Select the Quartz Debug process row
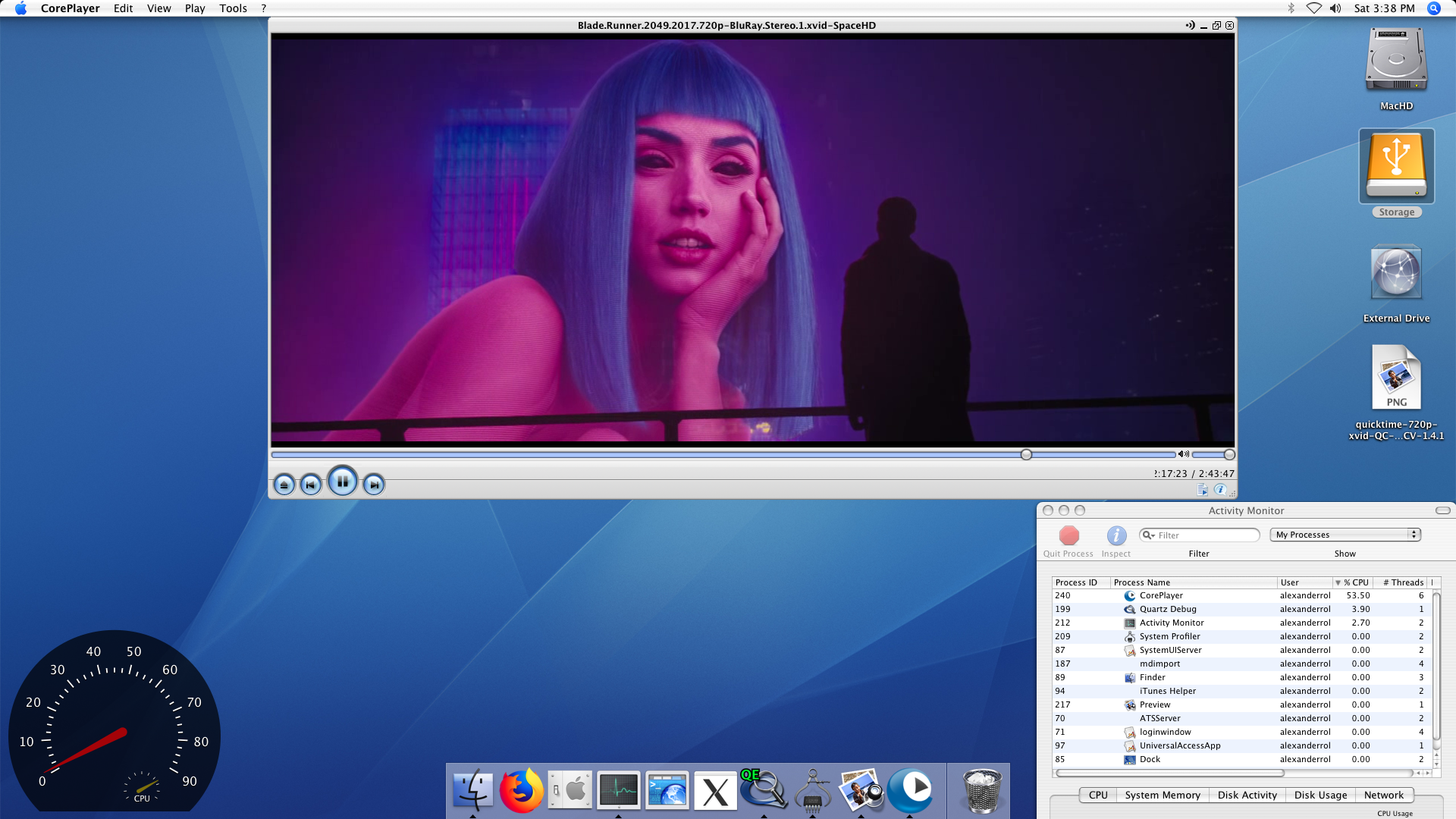This screenshot has height=819, width=1456. 1241,609
